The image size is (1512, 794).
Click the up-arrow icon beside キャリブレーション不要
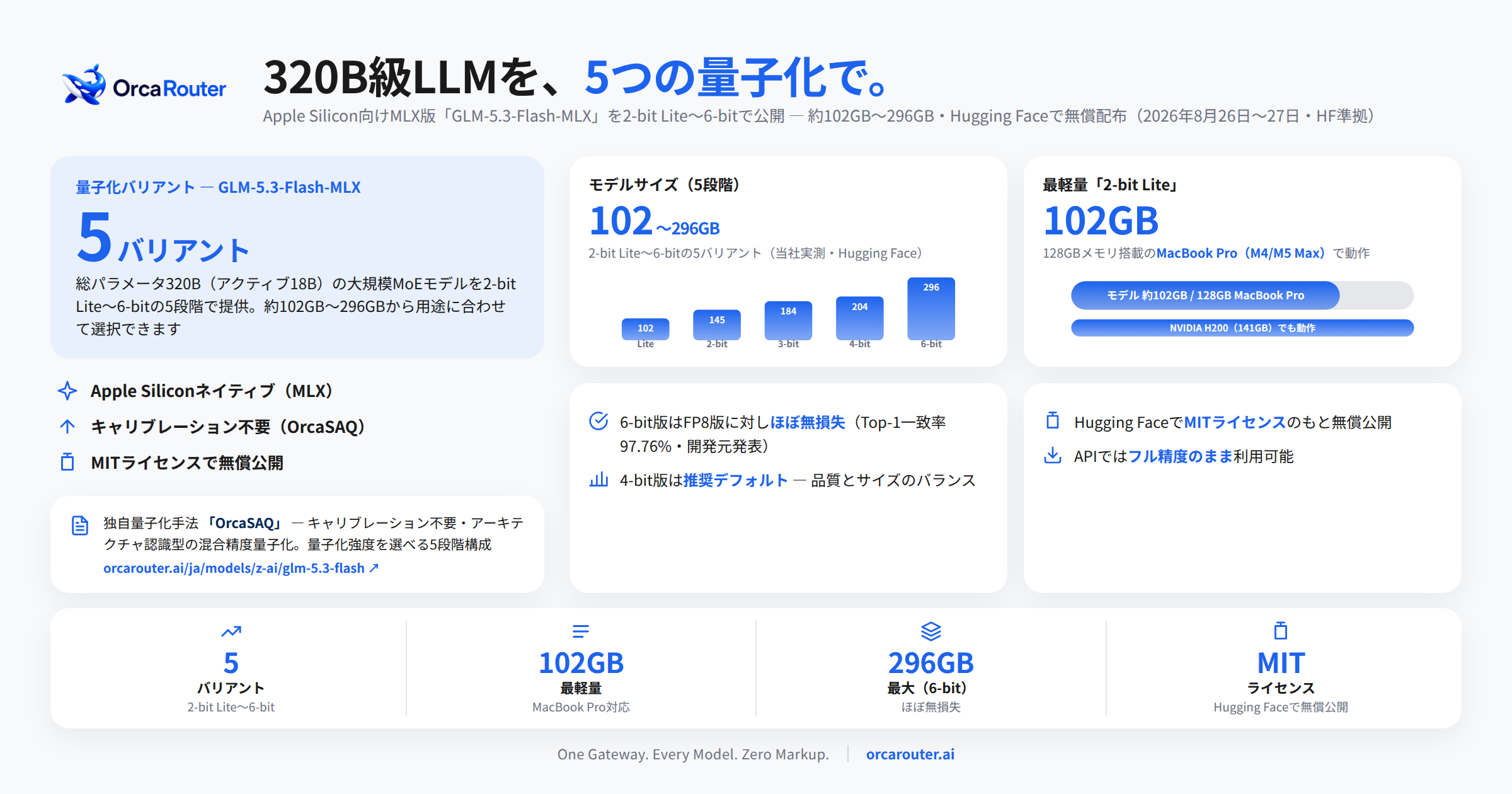point(67,427)
